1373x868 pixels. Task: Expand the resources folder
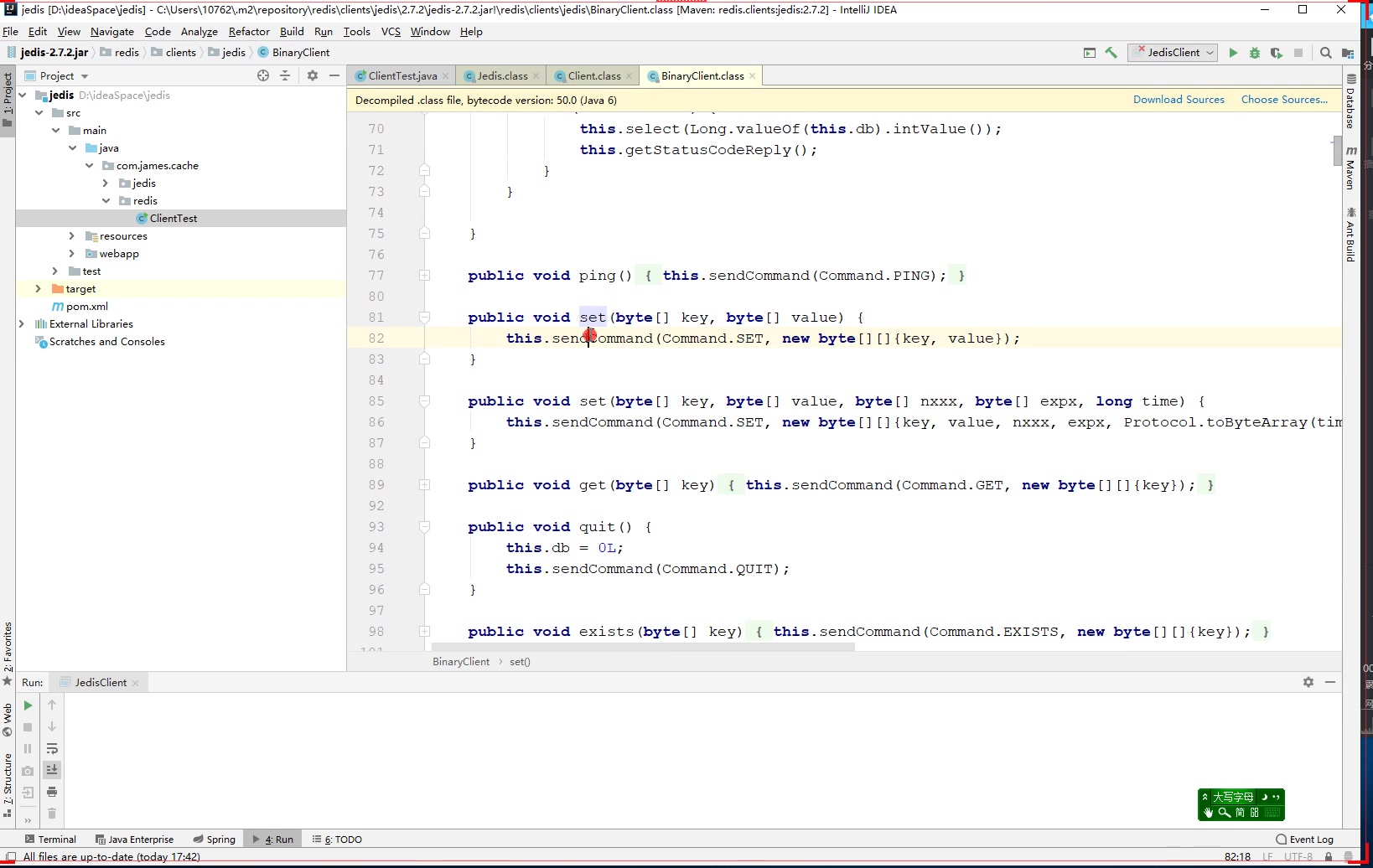pyautogui.click(x=72, y=236)
